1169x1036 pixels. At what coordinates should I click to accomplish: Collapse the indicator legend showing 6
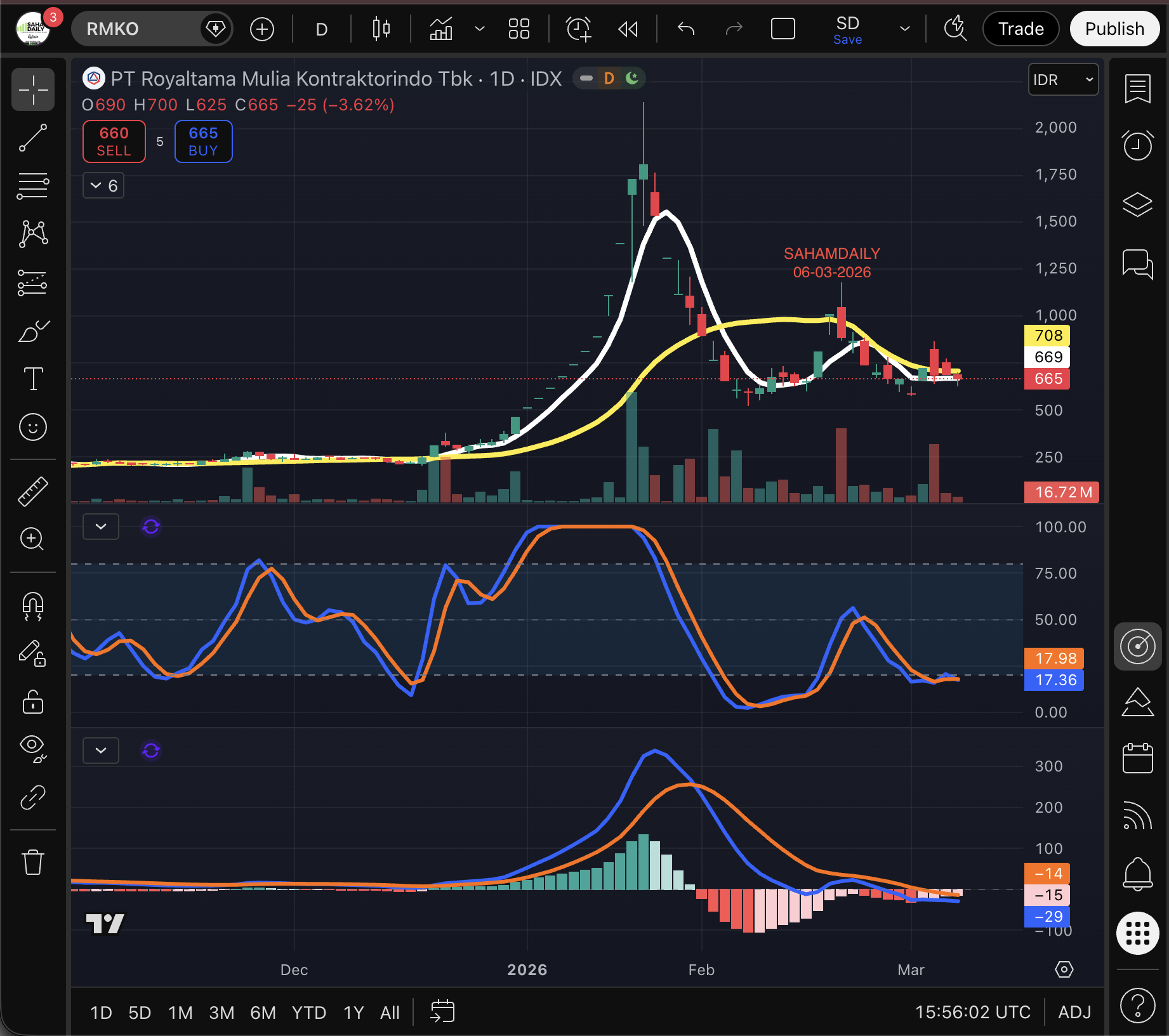pyautogui.click(x=103, y=186)
